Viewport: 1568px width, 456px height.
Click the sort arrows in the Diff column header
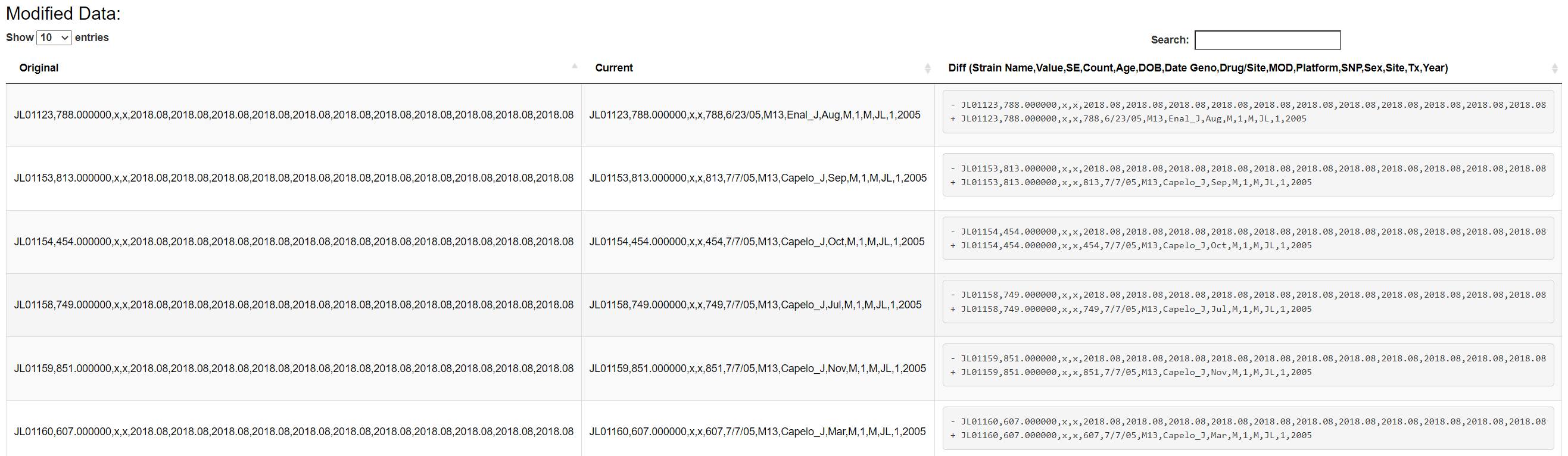1554,68
